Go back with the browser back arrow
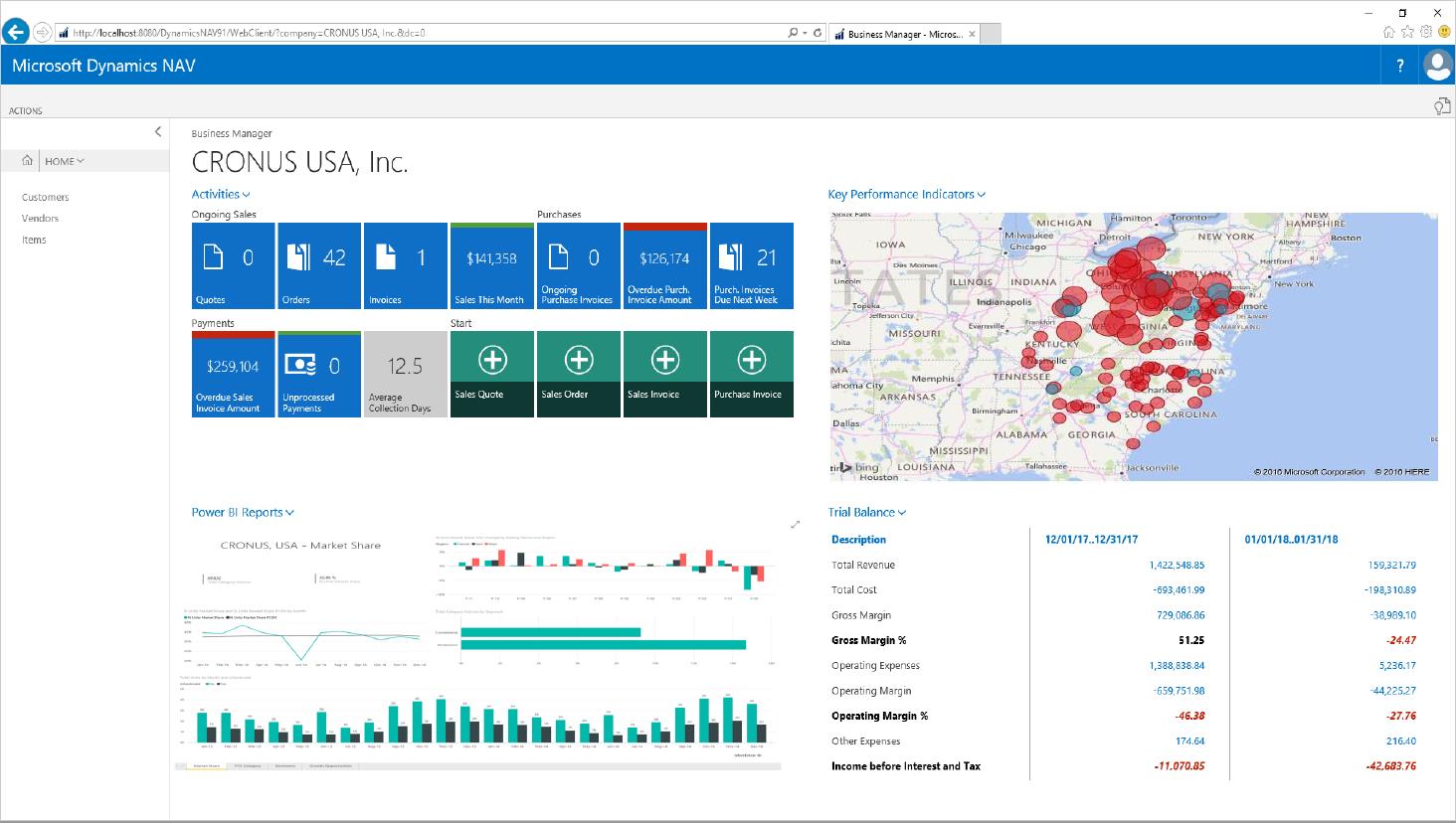The height and width of the screenshot is (823, 1456). click(15, 32)
